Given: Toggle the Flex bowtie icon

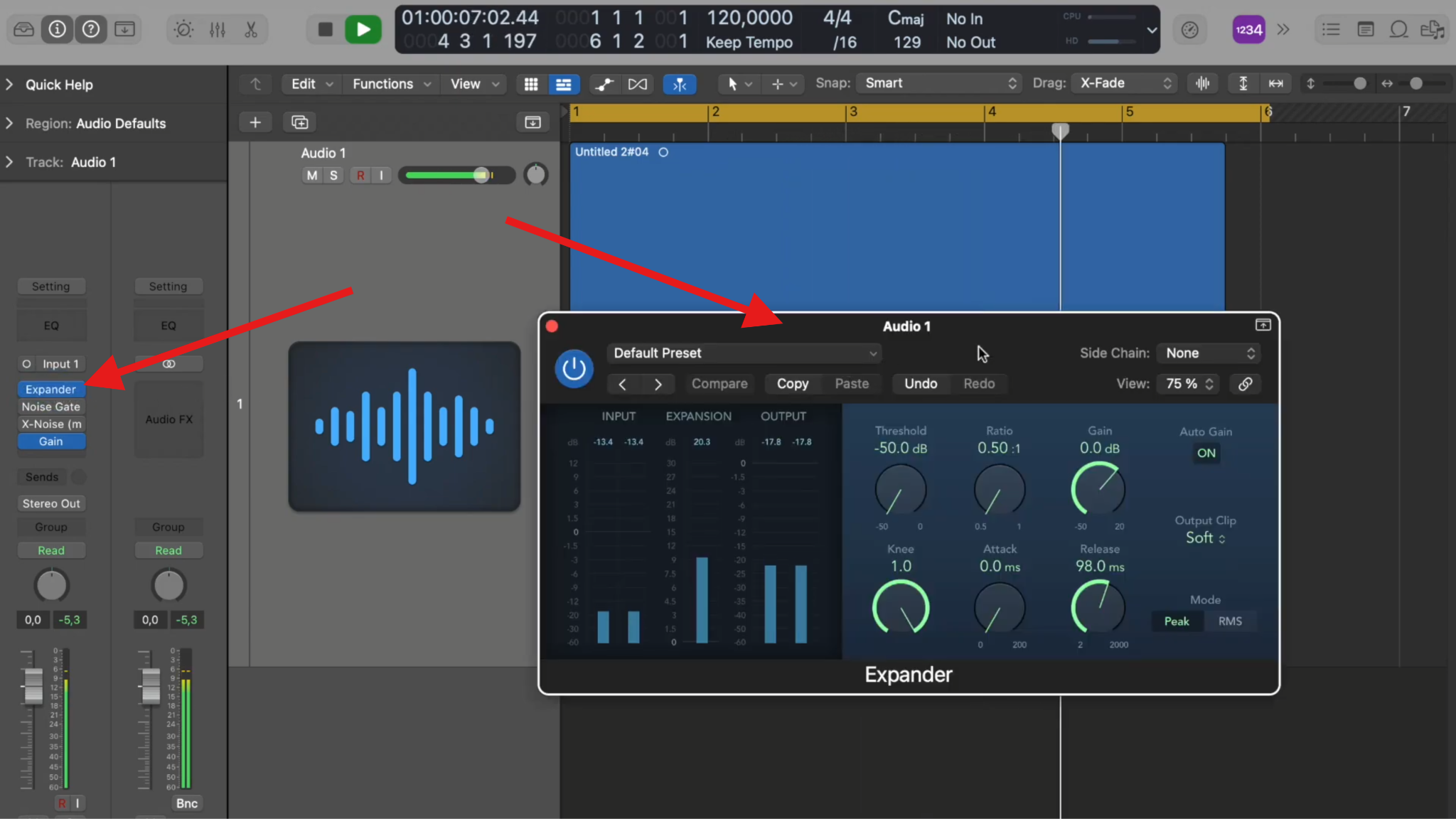Looking at the screenshot, I should [638, 84].
